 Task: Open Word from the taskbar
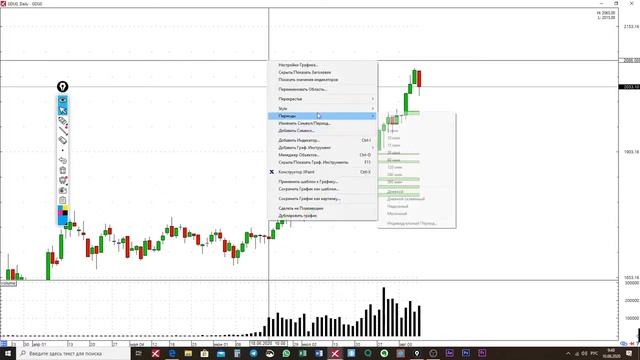point(319,353)
